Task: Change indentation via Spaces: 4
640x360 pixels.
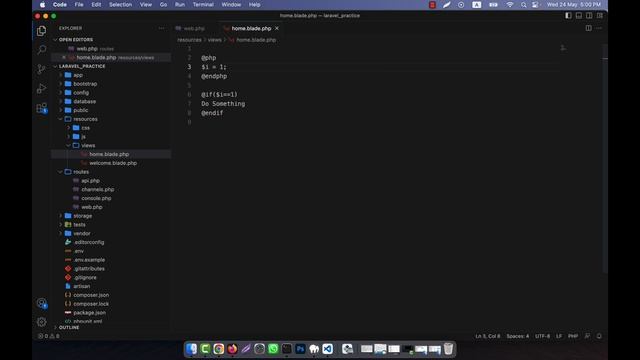Action: [x=518, y=336]
